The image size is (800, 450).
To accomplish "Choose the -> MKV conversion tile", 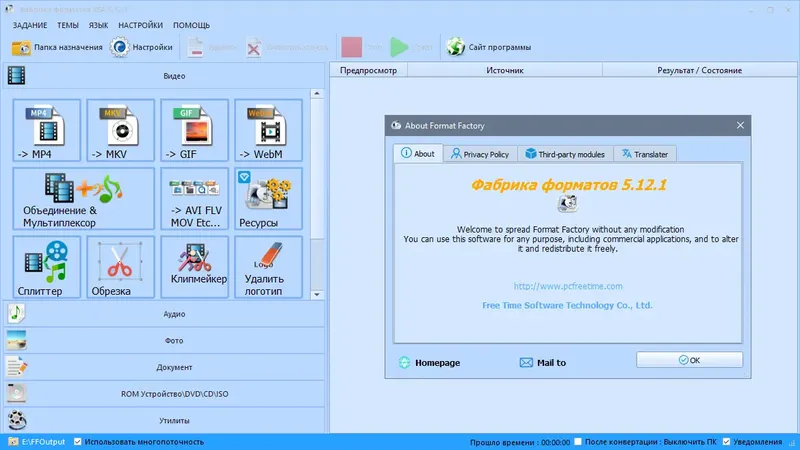I will [120, 130].
